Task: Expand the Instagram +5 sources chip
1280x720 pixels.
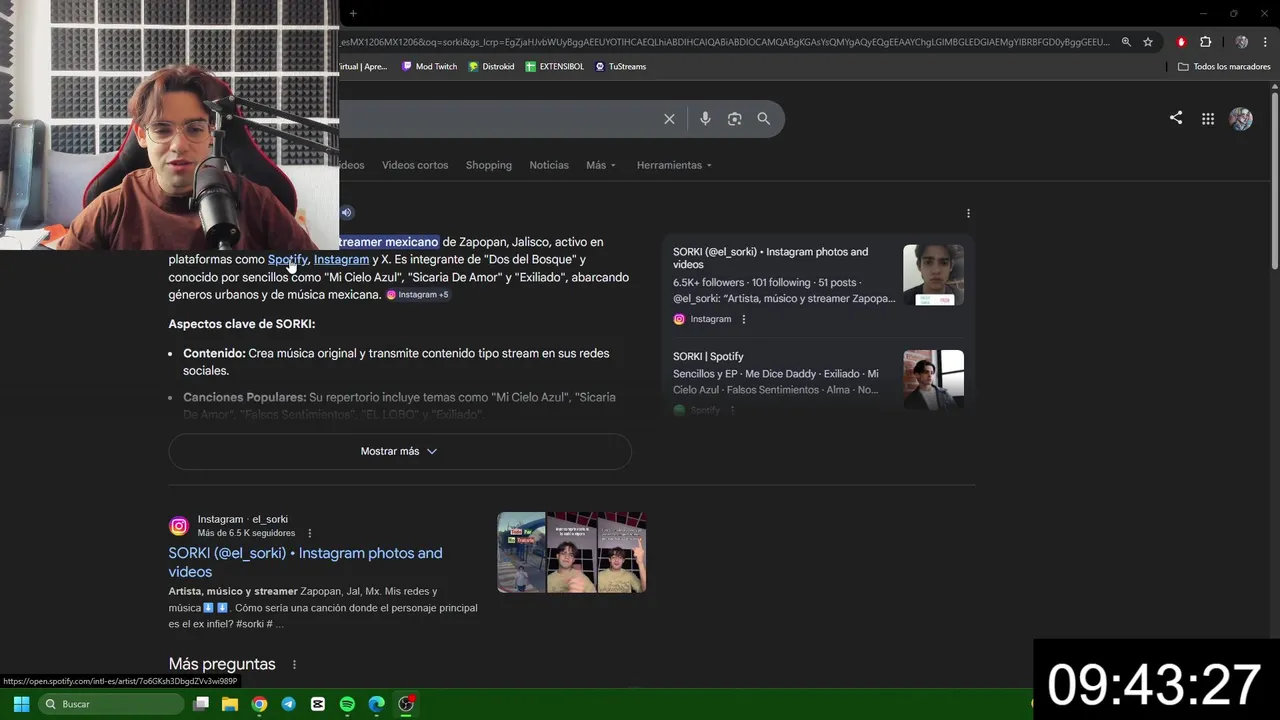Action: click(418, 295)
